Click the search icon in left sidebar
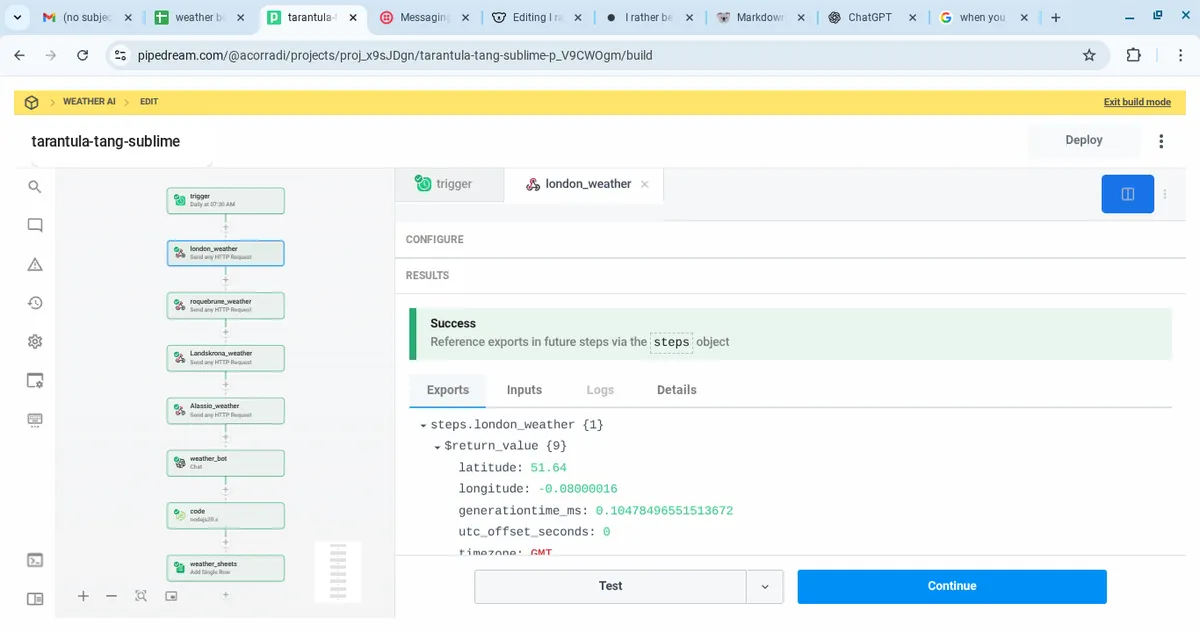This screenshot has width=1200, height=632. coord(35,187)
